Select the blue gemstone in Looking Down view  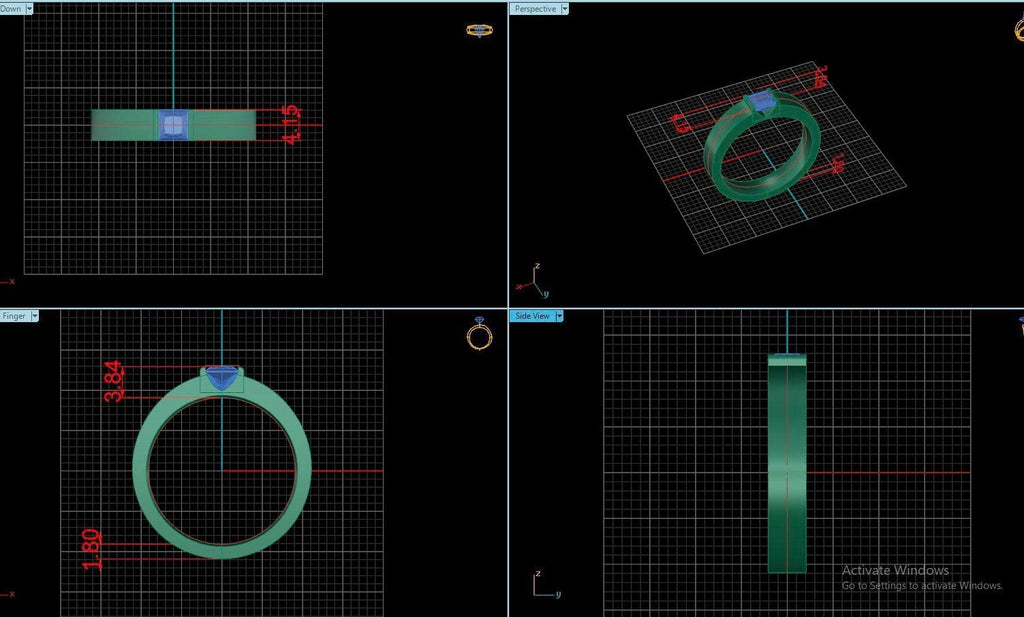point(173,125)
